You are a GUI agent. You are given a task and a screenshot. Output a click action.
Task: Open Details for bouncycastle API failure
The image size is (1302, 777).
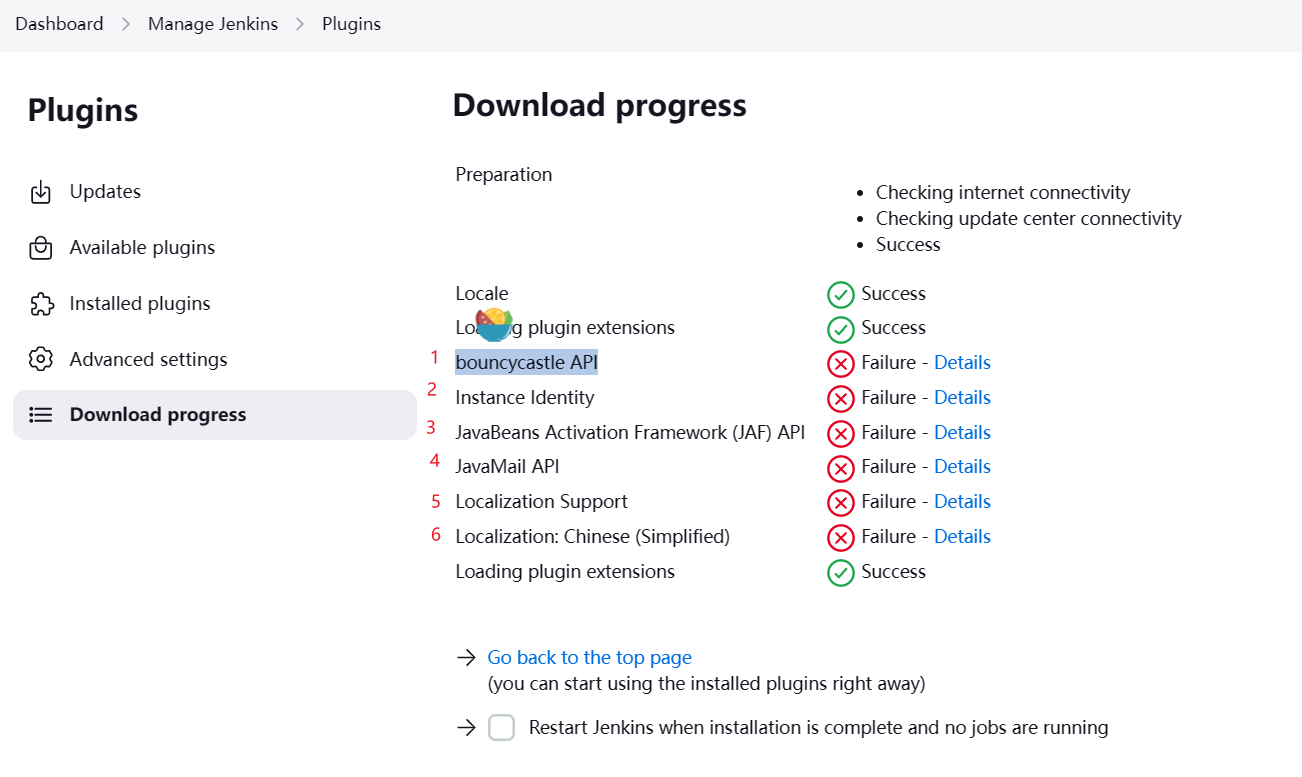962,362
